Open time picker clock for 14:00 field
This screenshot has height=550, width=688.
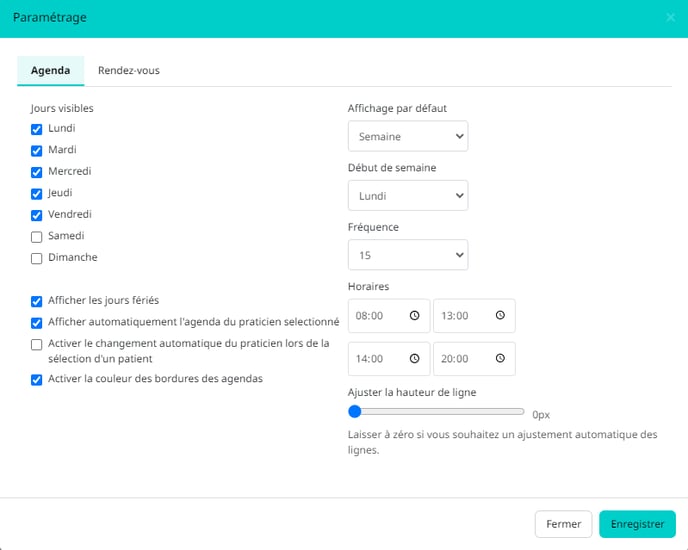pyautogui.click(x=414, y=359)
